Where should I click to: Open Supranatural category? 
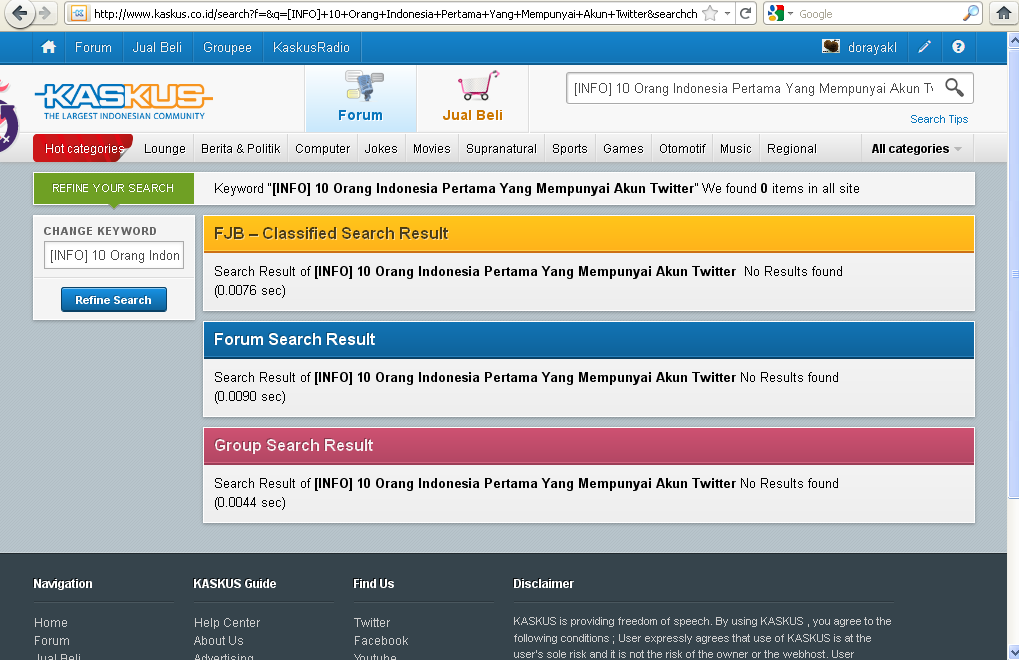point(501,149)
